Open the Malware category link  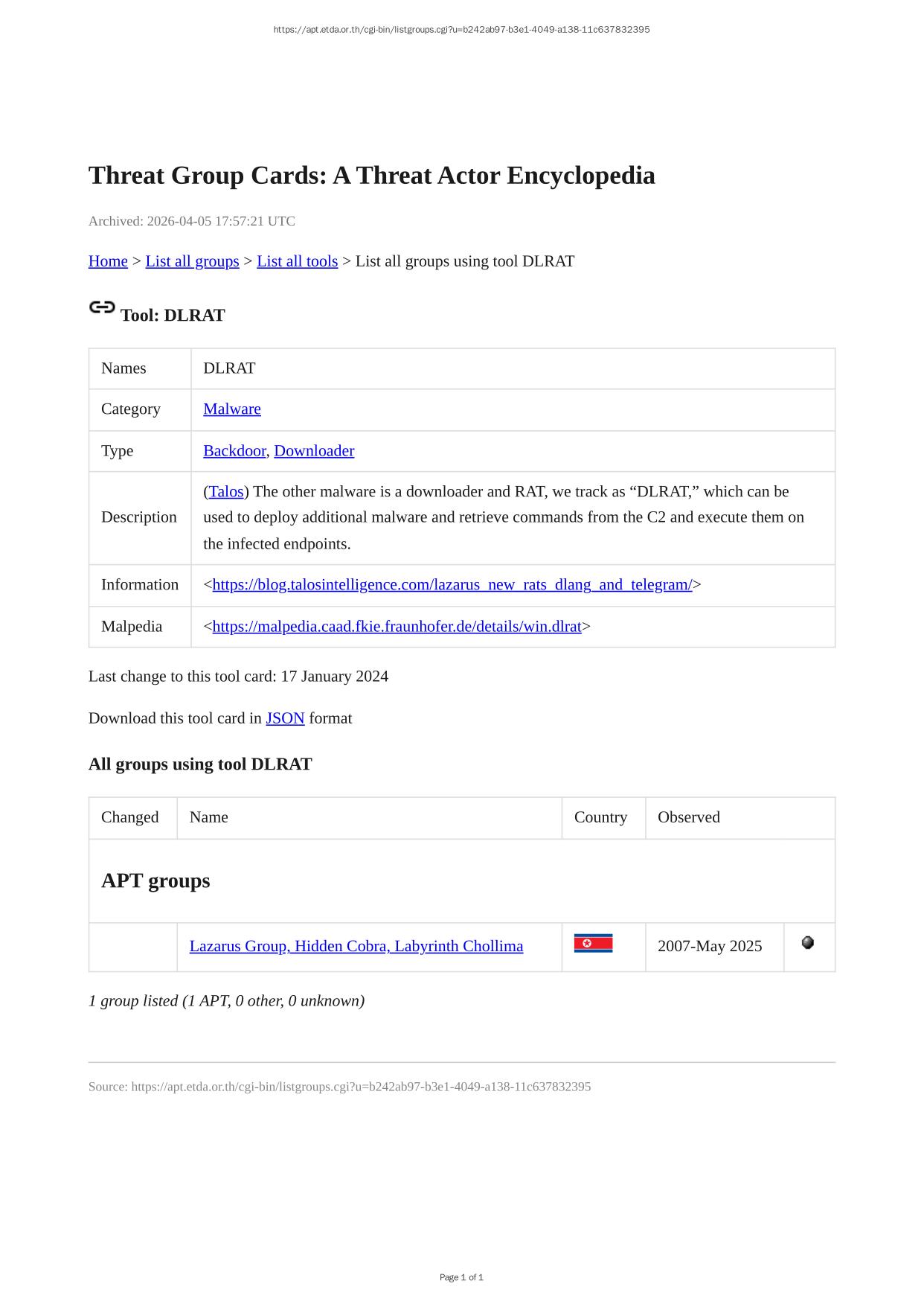(x=232, y=409)
